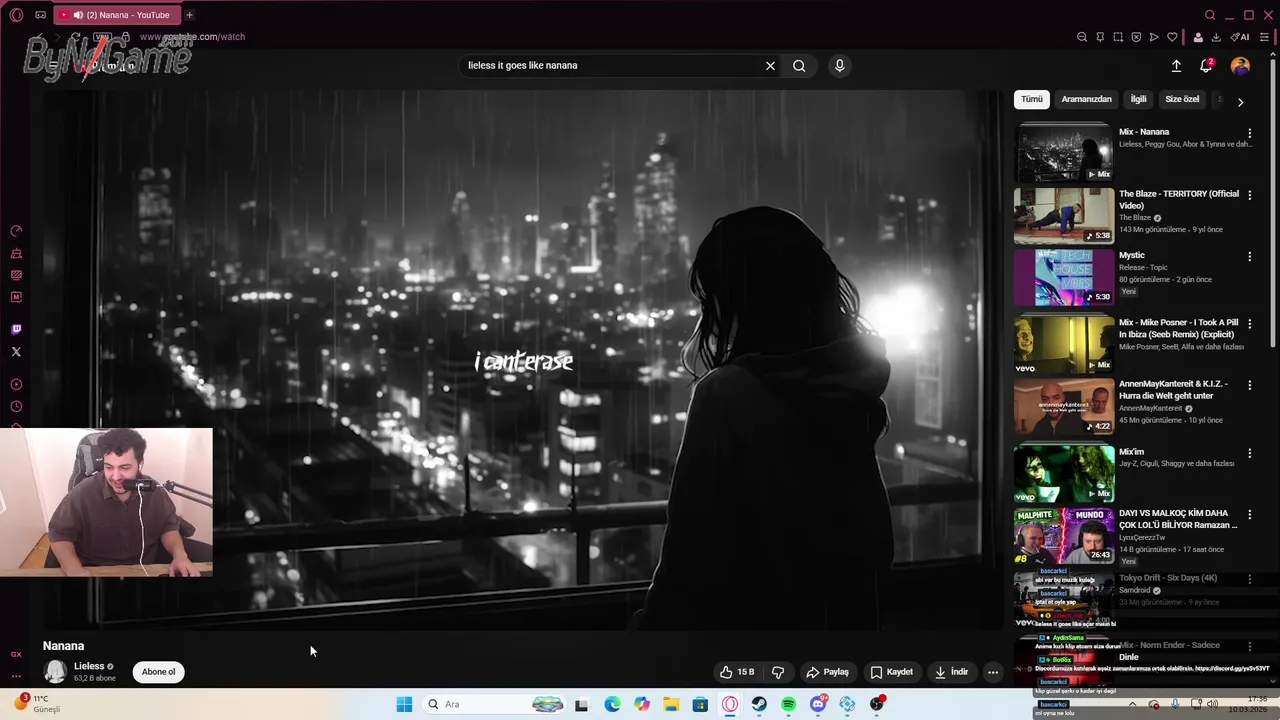Open options menu for The Blaze - TERRITORY
This screenshot has height=720, width=1280.
tap(1249, 195)
